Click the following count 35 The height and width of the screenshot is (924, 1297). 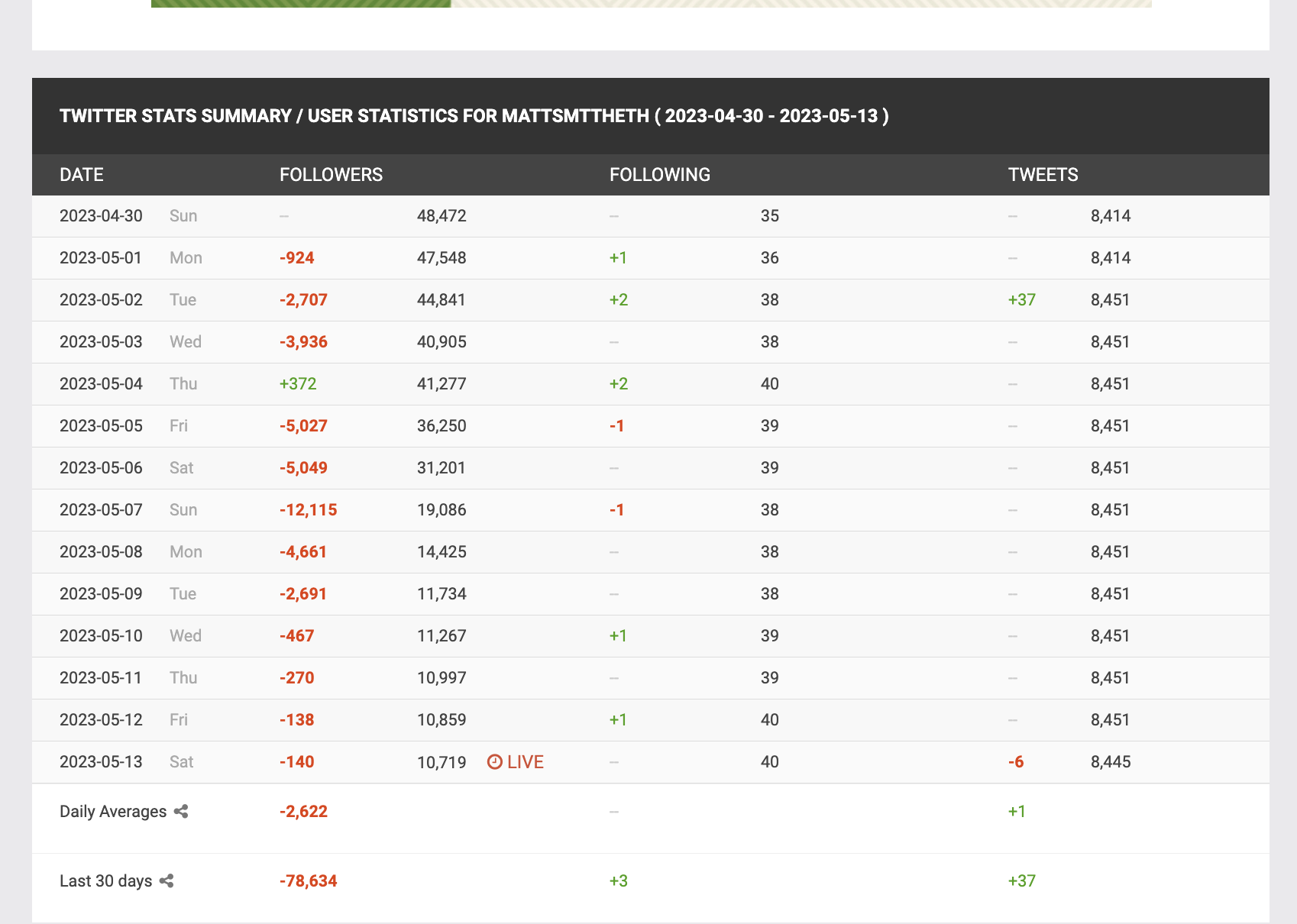point(770,216)
